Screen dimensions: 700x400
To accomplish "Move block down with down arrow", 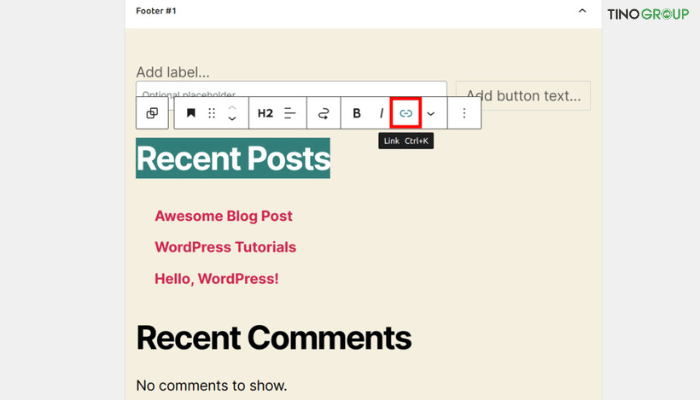I will click(x=232, y=119).
